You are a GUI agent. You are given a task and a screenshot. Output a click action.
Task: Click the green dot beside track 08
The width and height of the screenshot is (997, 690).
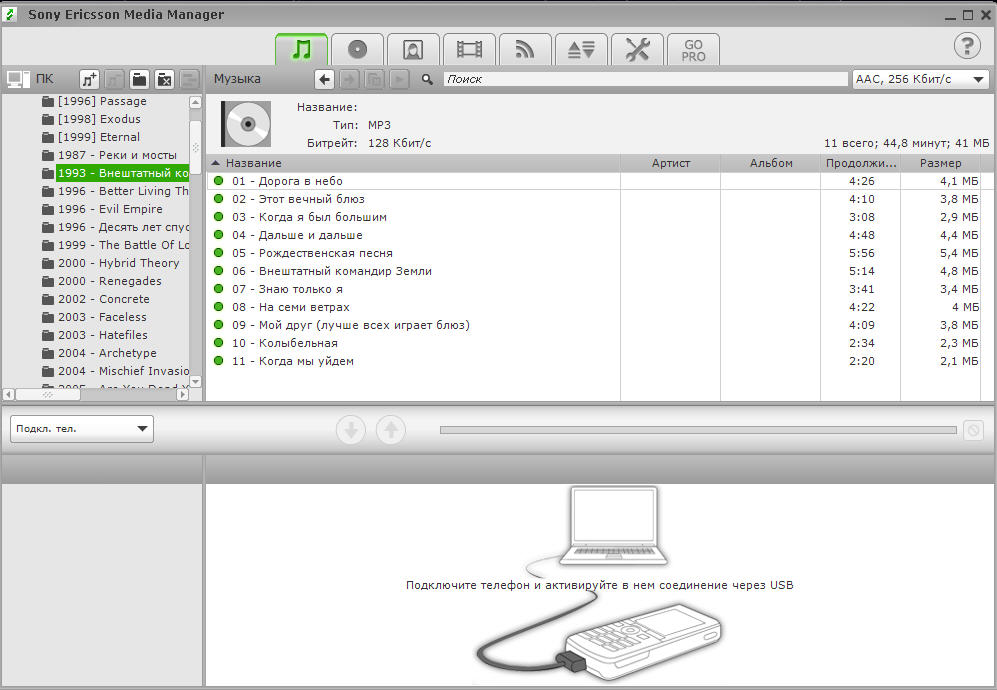(219, 307)
